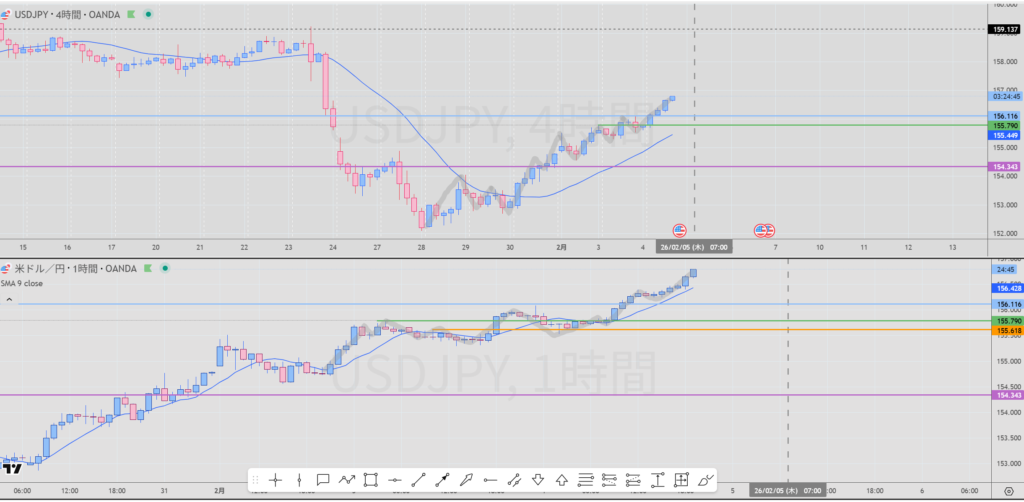
Task: Select the arrow line drawing tool
Action: 443,480
